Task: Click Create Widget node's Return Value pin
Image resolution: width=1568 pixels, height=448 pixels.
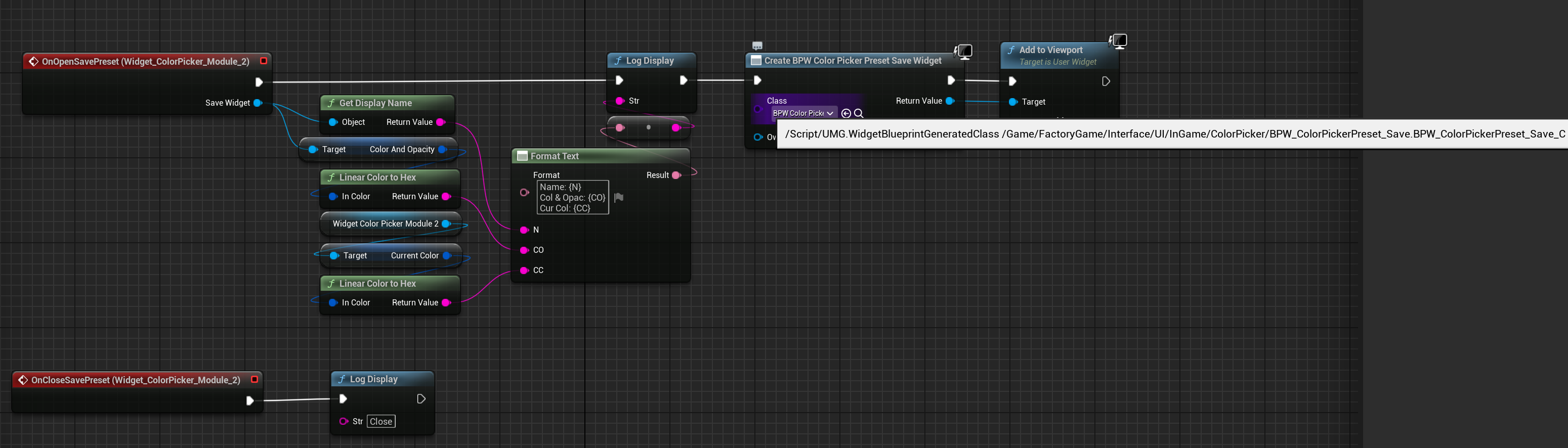Action: 950,101
